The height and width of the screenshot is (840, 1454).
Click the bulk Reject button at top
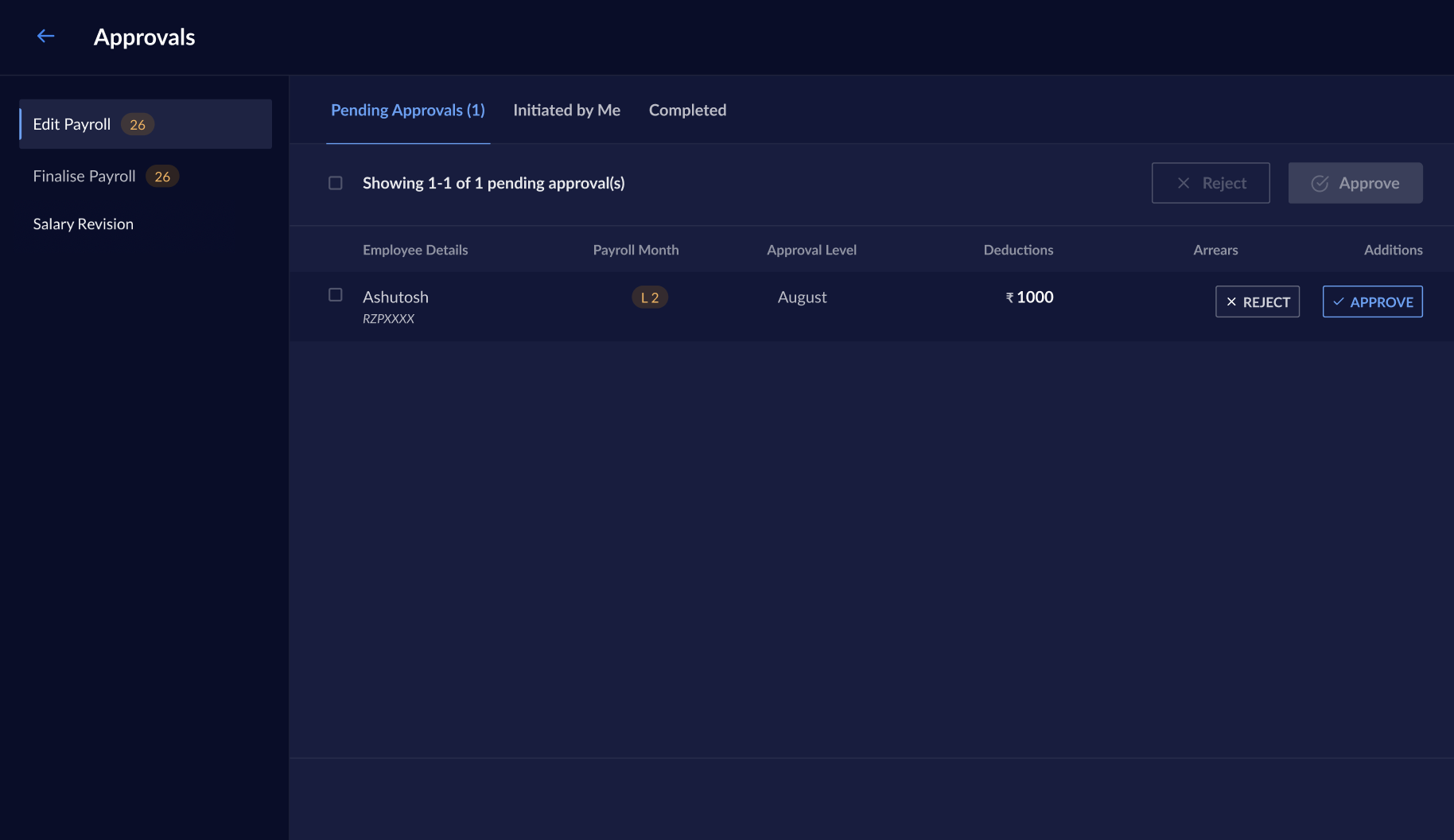click(x=1211, y=183)
